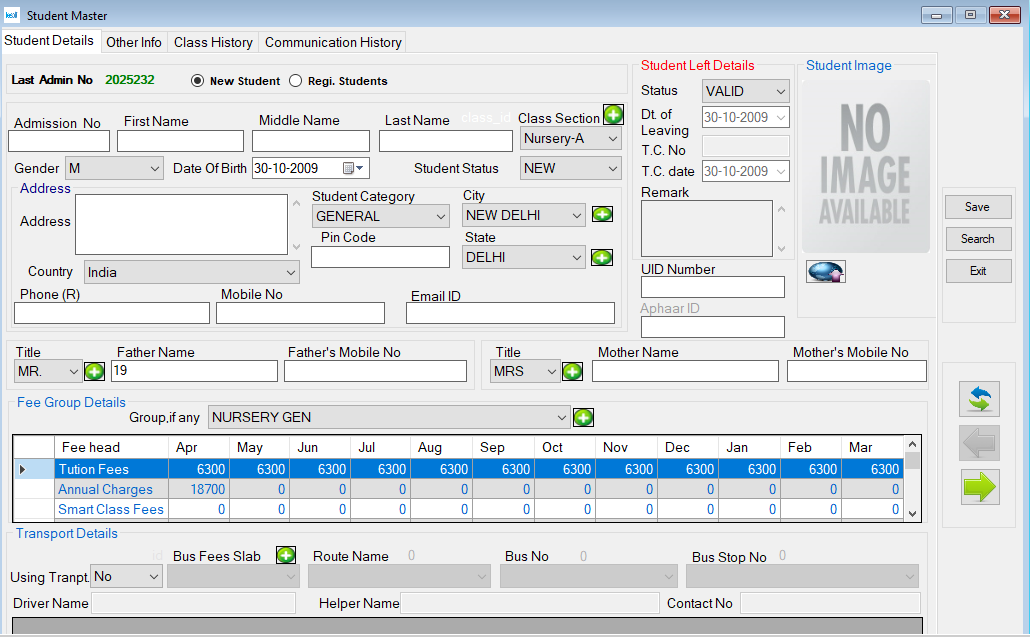Click browse image icon under Student Image
Screen dimensions: 1030x637
(x=825, y=271)
